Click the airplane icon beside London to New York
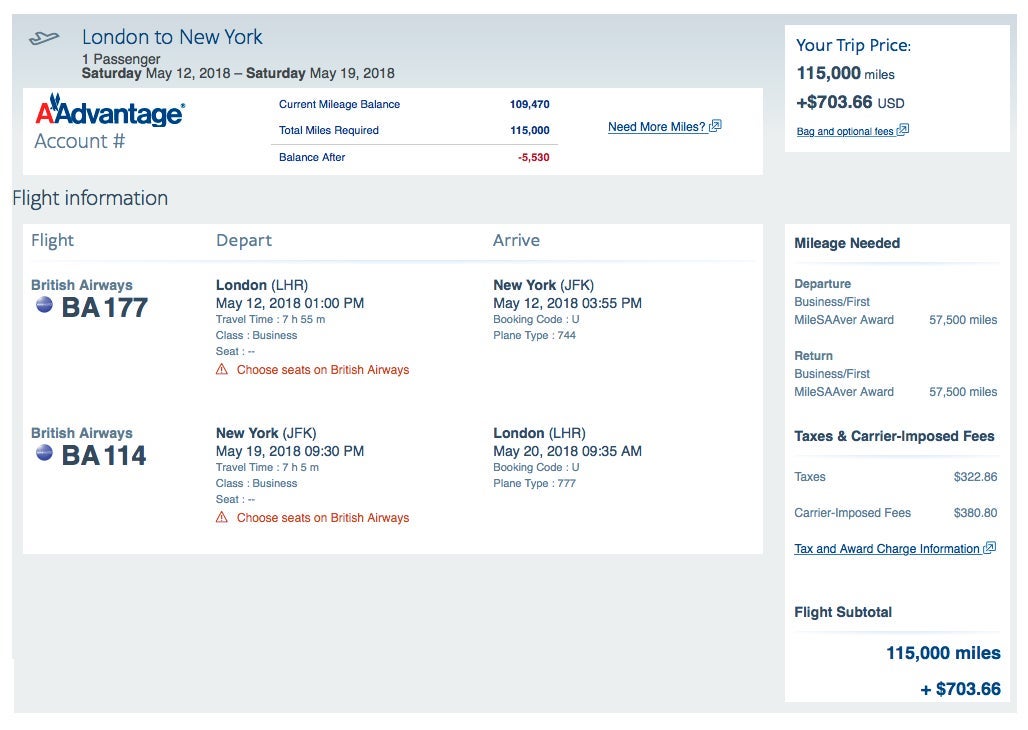This screenshot has height=730, width=1028. tap(44, 39)
